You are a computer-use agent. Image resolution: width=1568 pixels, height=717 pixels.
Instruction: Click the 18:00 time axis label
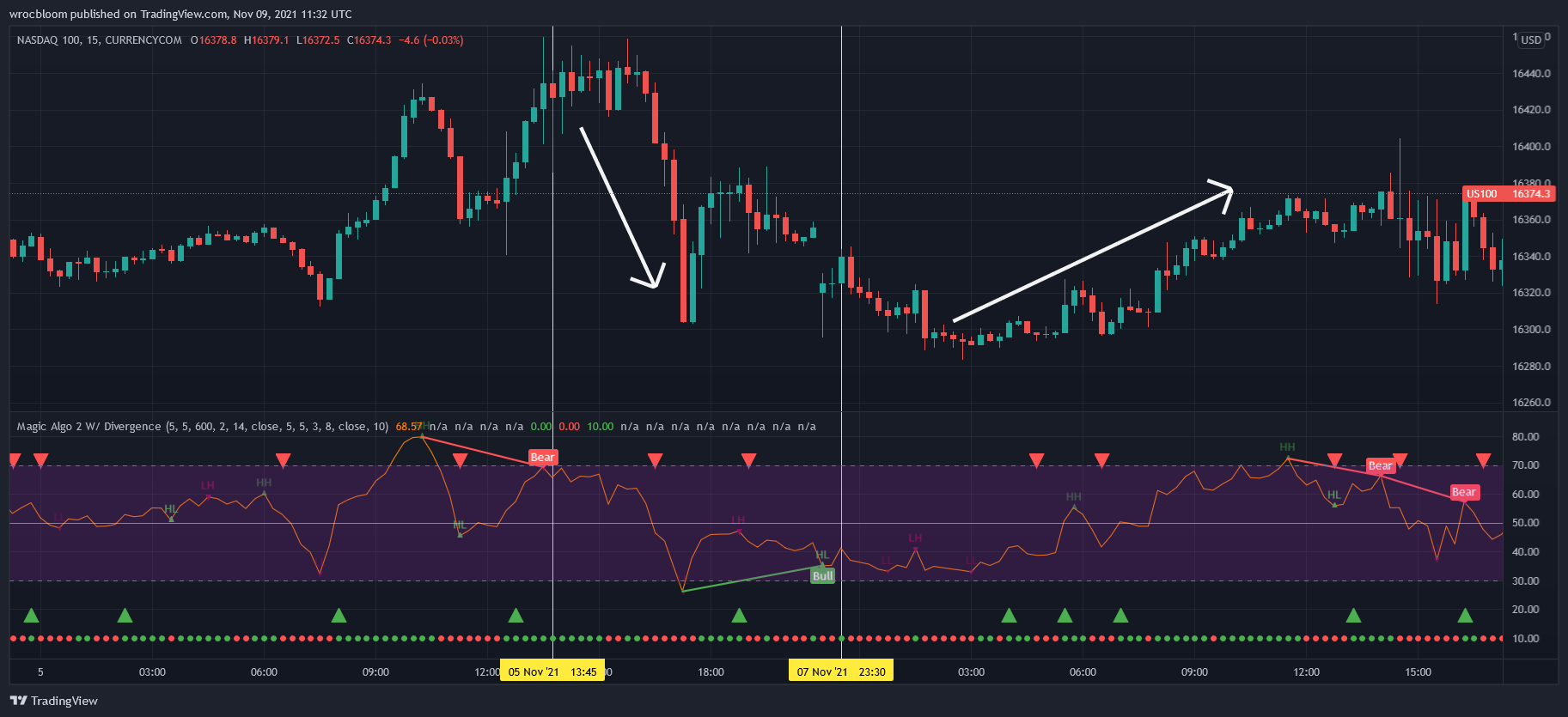point(711,671)
